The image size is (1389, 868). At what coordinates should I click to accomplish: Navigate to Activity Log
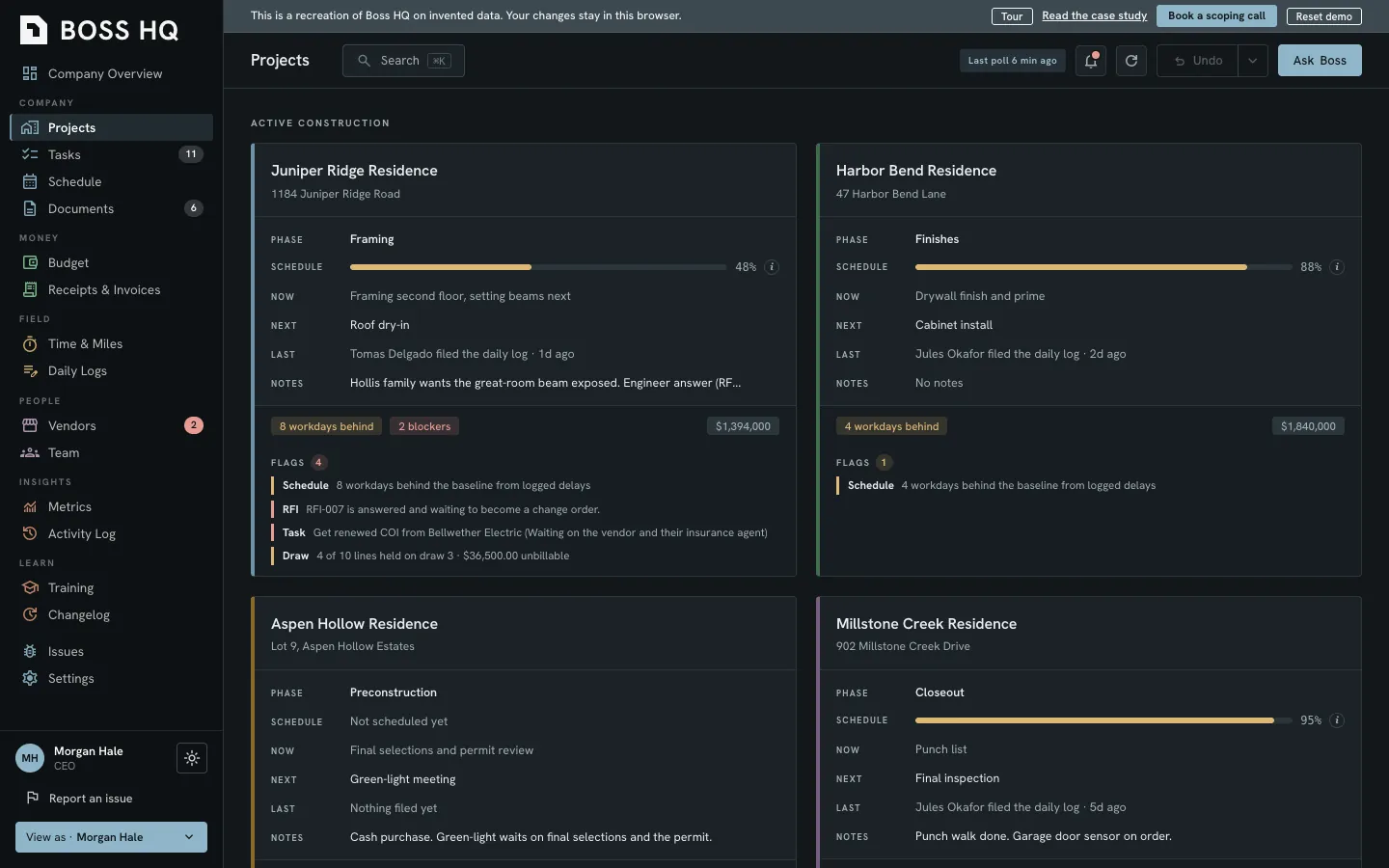[111, 533]
